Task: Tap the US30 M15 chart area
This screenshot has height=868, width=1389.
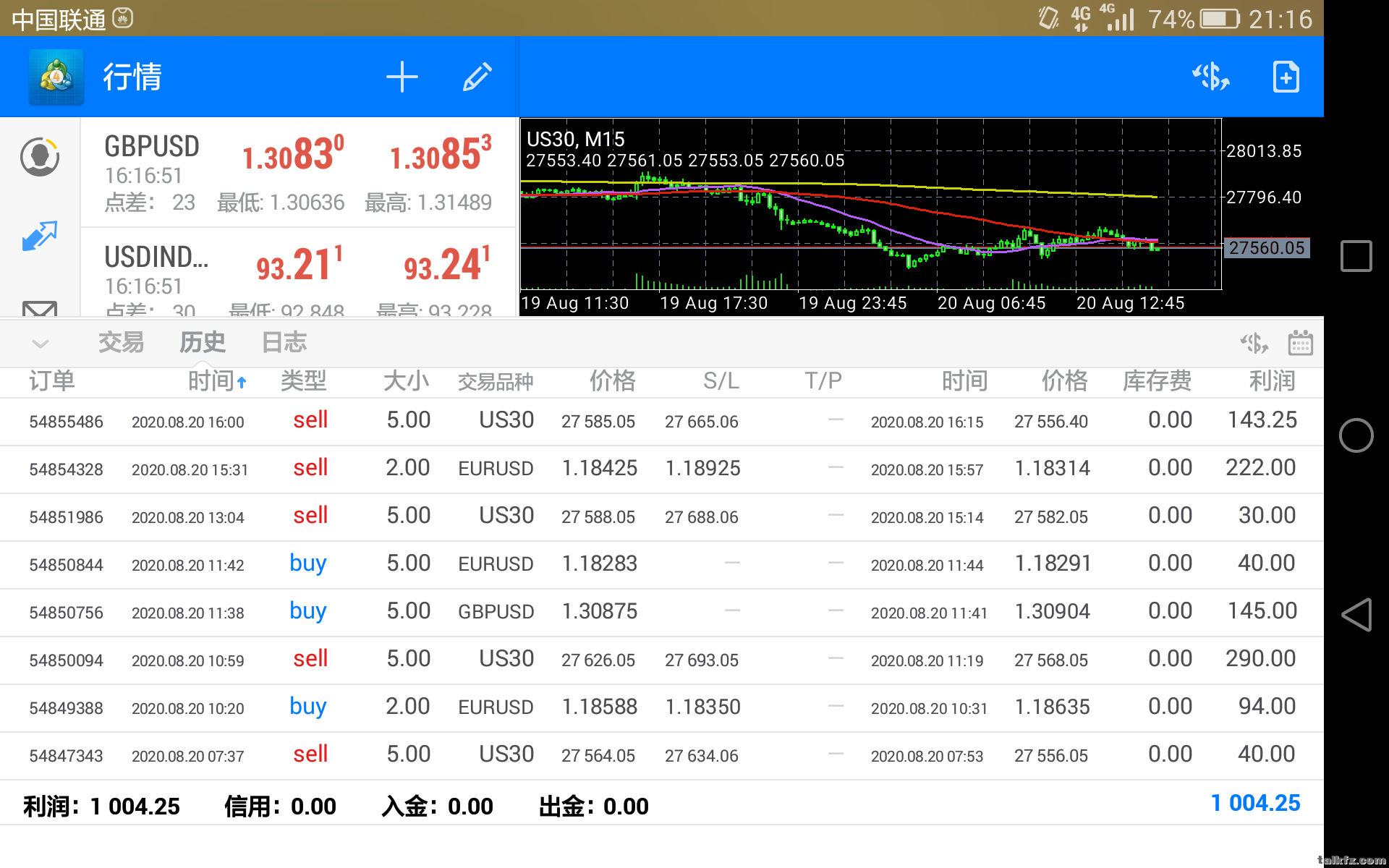Action: coord(871,204)
